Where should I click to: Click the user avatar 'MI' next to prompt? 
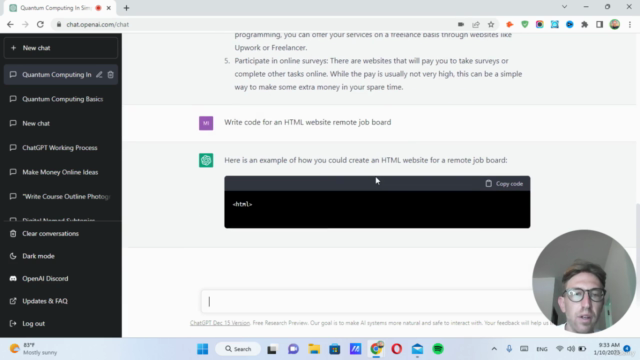coord(206,123)
